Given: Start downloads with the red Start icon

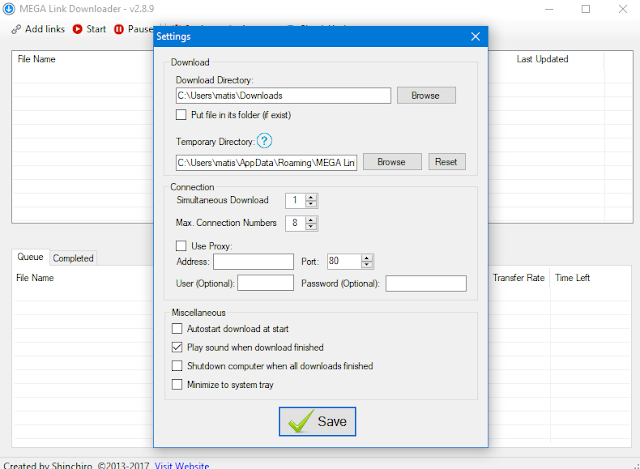Looking at the screenshot, I should pos(78,29).
